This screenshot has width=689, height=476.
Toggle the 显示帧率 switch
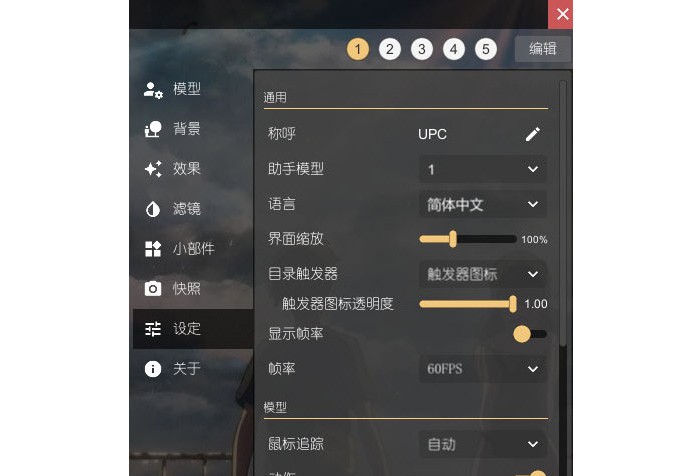tap(530, 334)
